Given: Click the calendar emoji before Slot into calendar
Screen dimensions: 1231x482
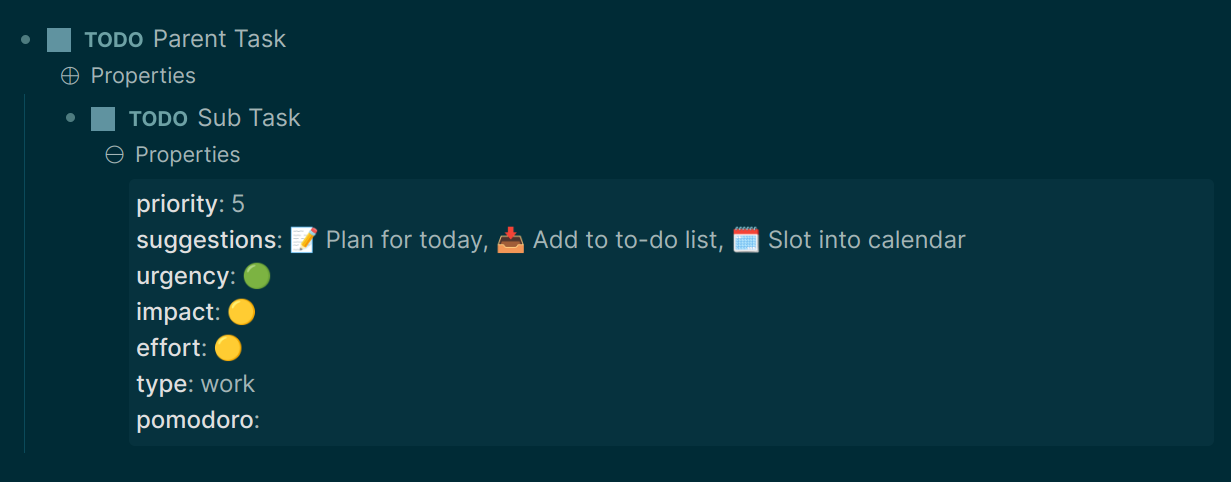Looking at the screenshot, I should (x=746, y=240).
